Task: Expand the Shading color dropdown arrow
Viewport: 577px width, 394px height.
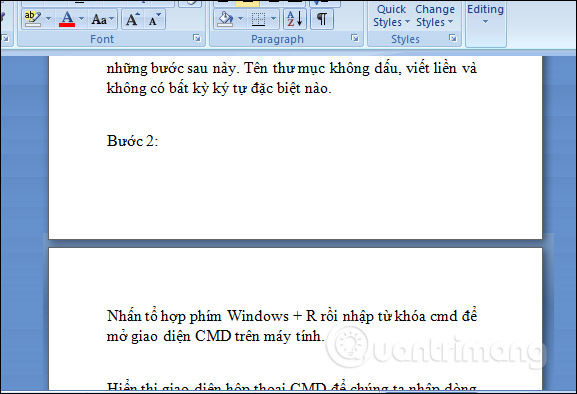Action: [240, 19]
